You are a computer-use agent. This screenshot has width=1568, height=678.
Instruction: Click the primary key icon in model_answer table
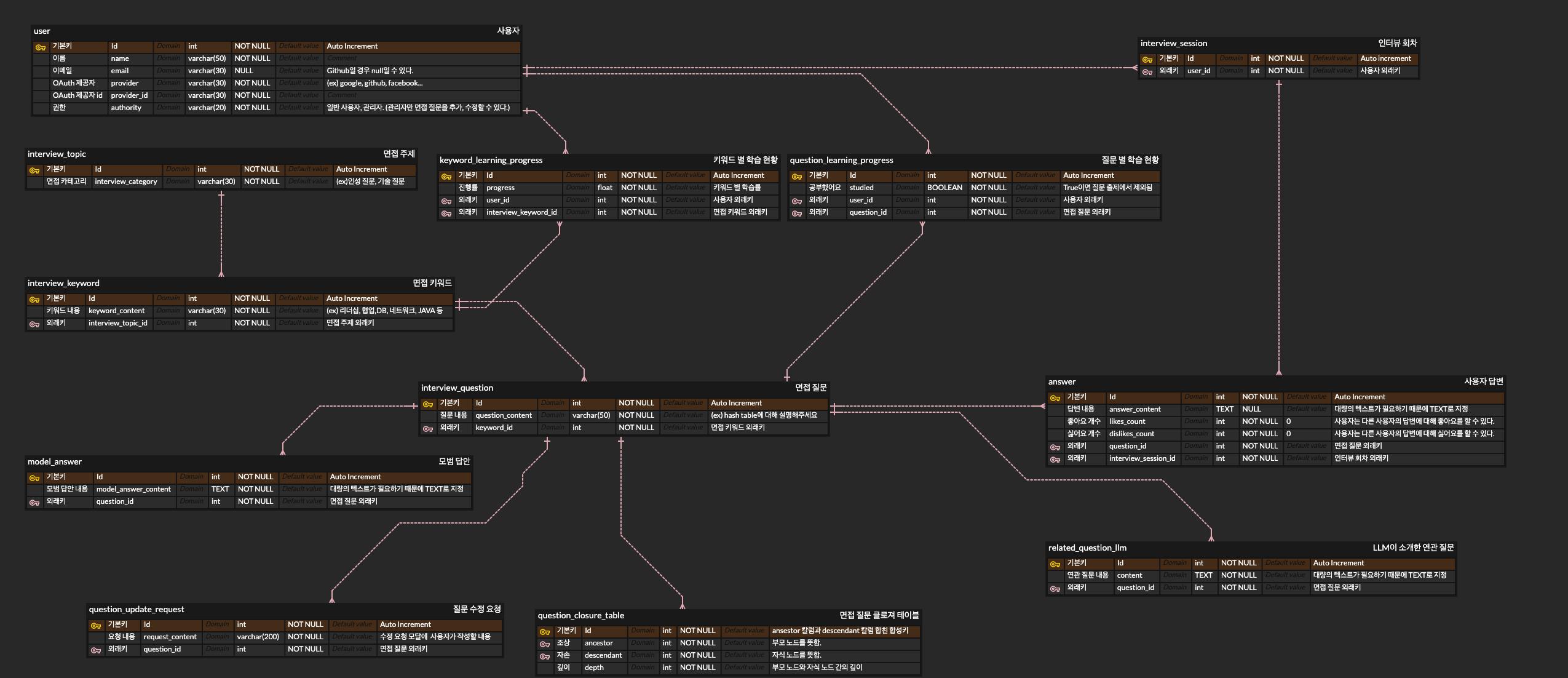34,478
